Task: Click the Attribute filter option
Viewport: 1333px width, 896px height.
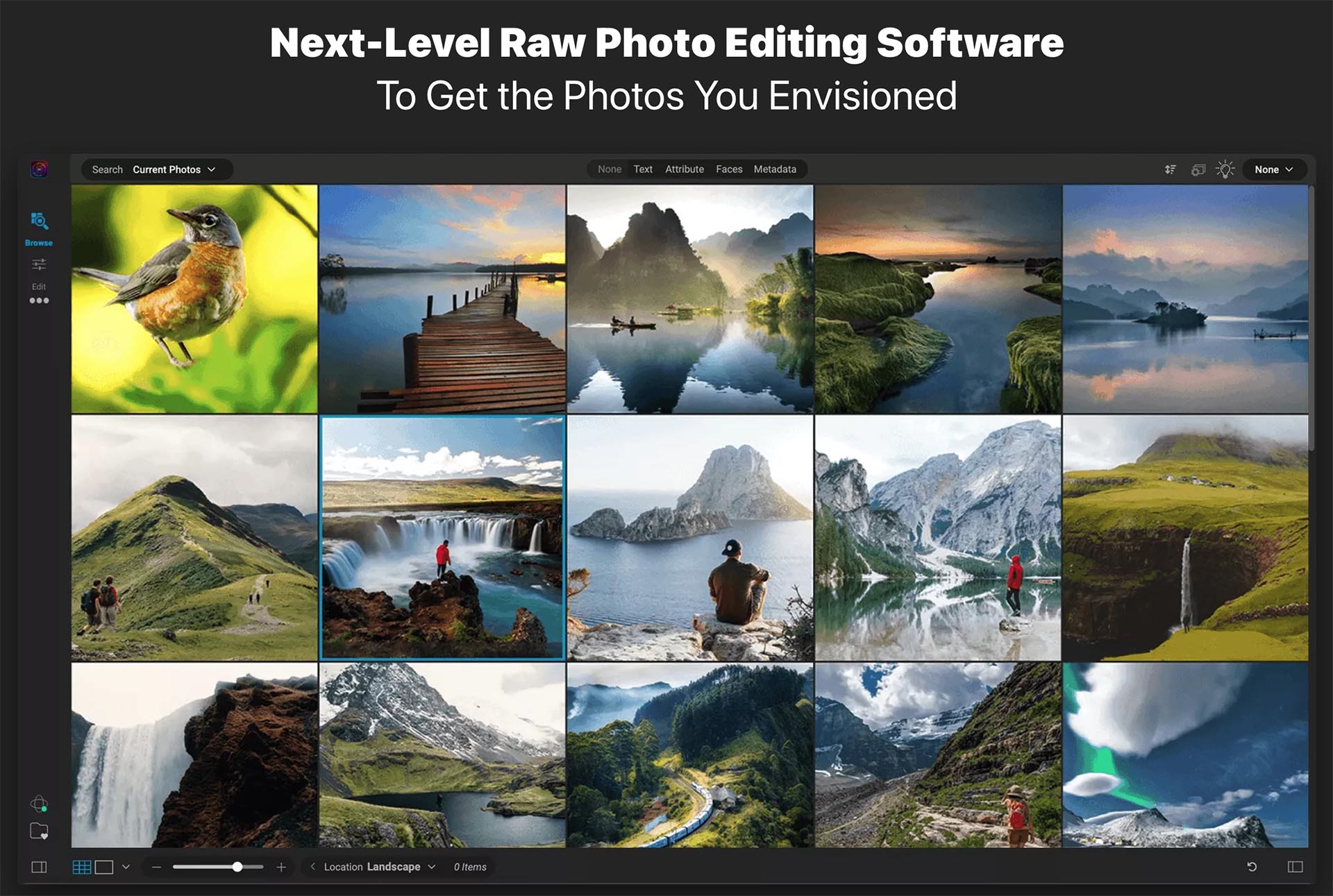Action: coord(684,169)
